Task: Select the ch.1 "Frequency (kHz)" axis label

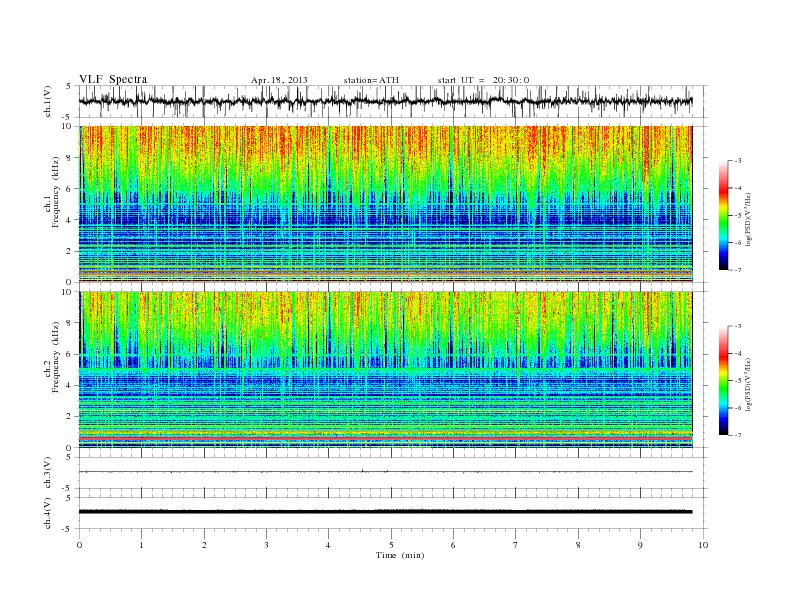Action: click(56, 192)
